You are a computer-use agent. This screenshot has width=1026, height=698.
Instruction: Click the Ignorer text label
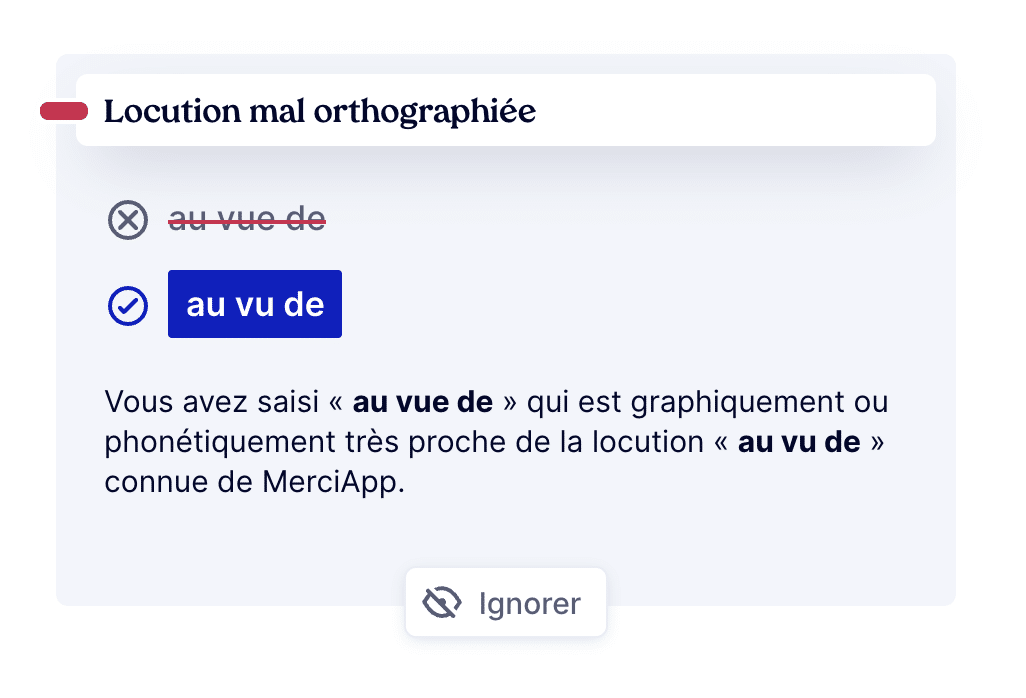[529, 603]
